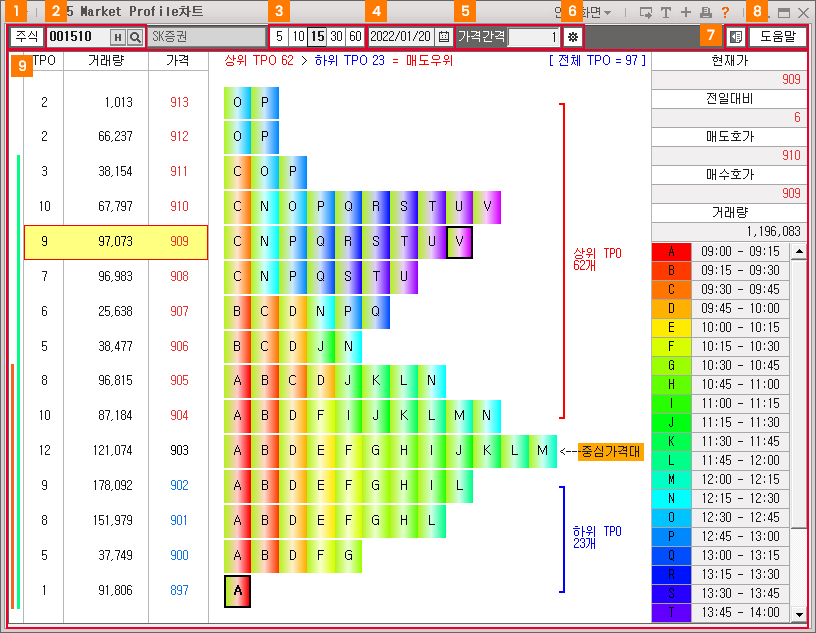Open the calendar date picker
The image size is (816, 633).
point(444,36)
